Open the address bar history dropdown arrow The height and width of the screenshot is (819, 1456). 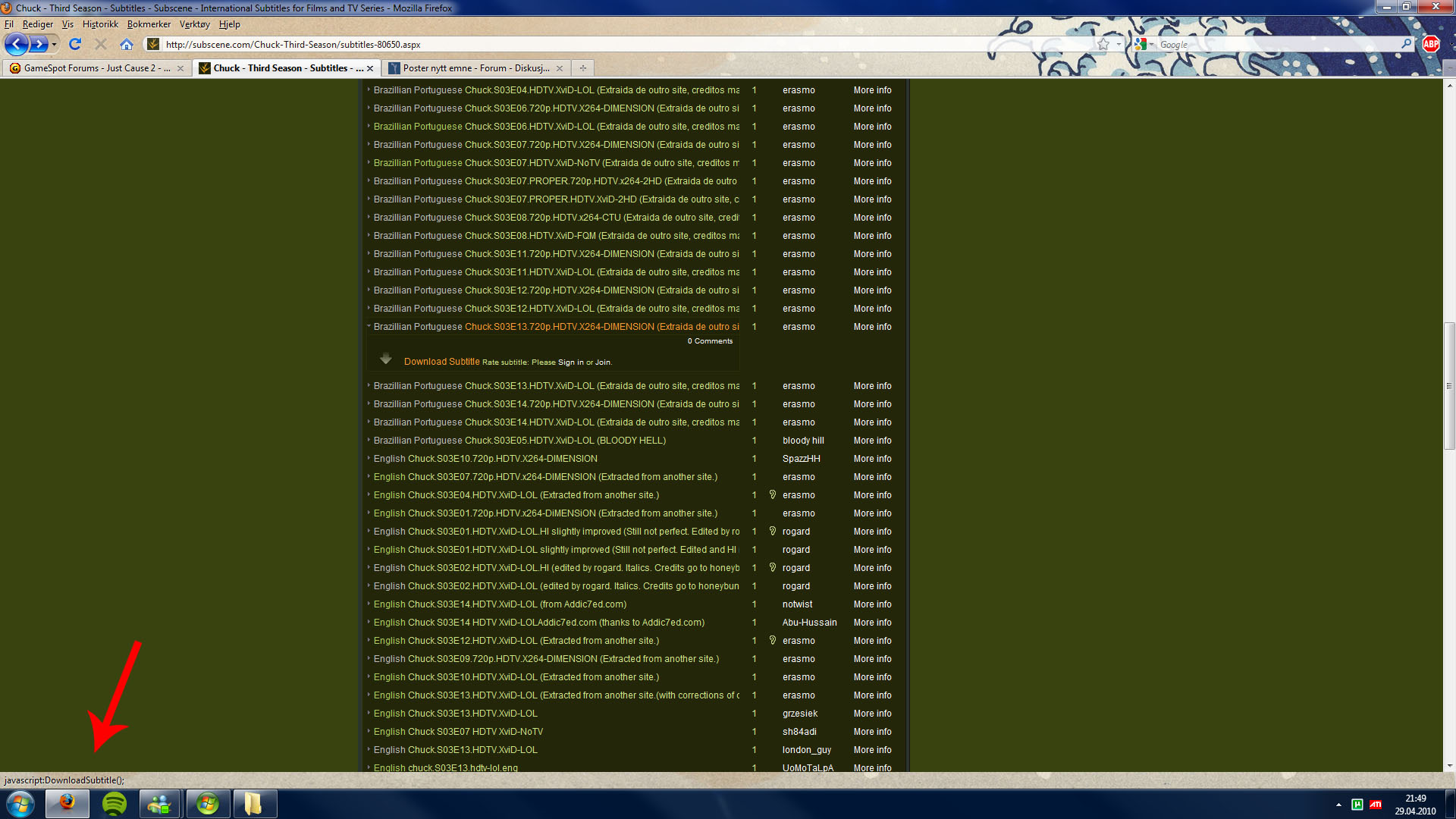pos(1119,44)
